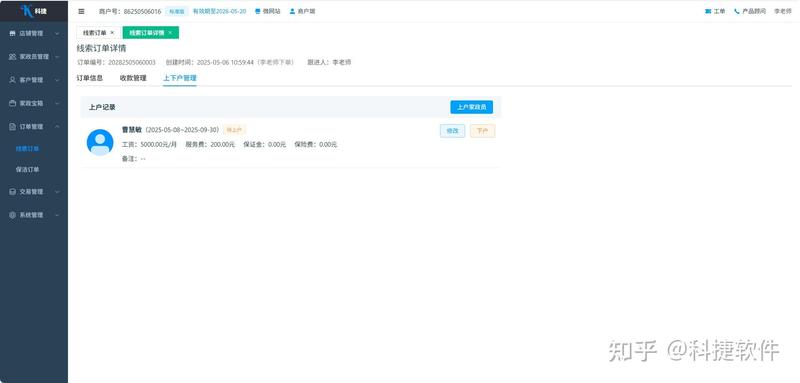Click the 保证金: 0.00元 value

265,145
